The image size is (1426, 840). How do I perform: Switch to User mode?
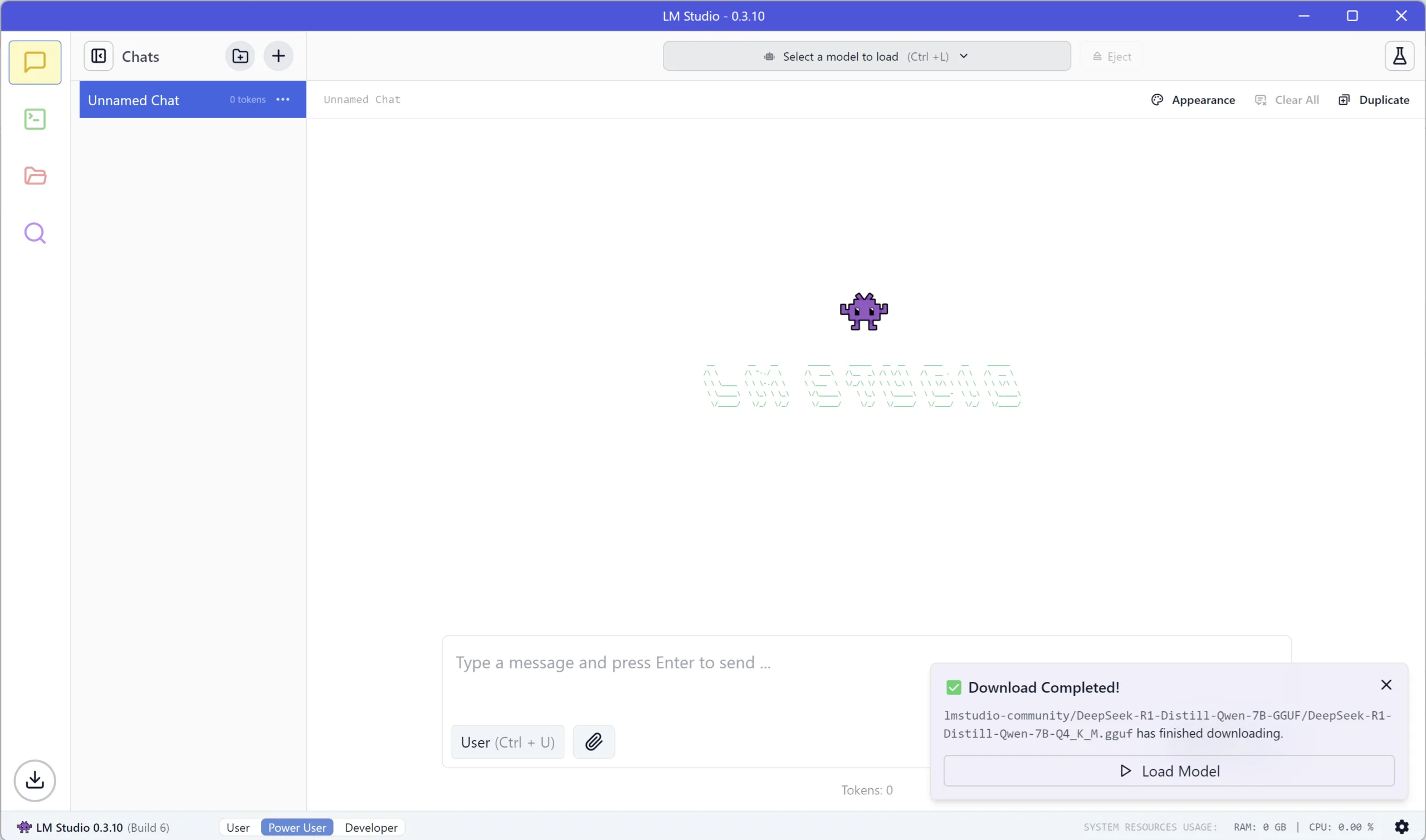[238, 827]
